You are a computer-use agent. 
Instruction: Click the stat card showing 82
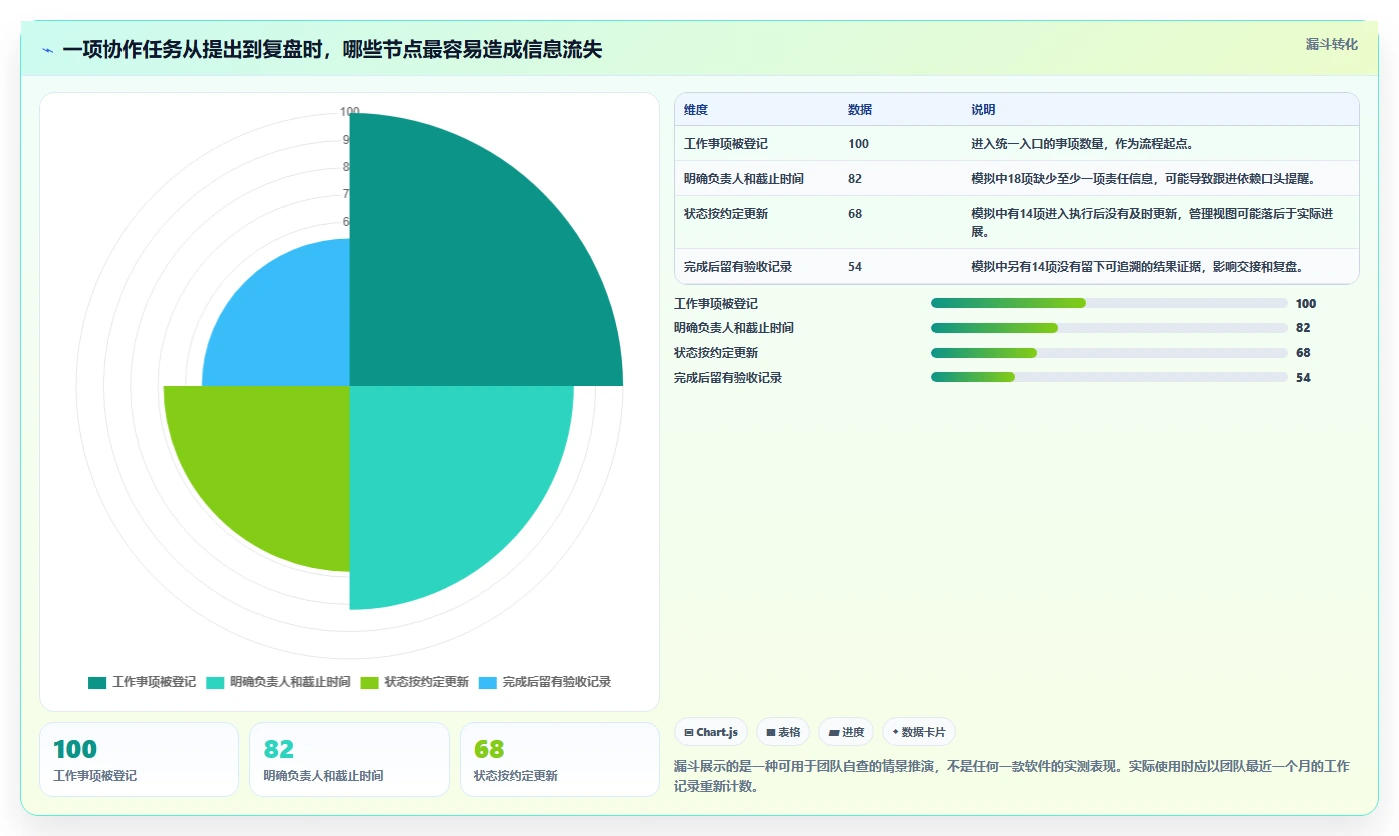click(349, 759)
